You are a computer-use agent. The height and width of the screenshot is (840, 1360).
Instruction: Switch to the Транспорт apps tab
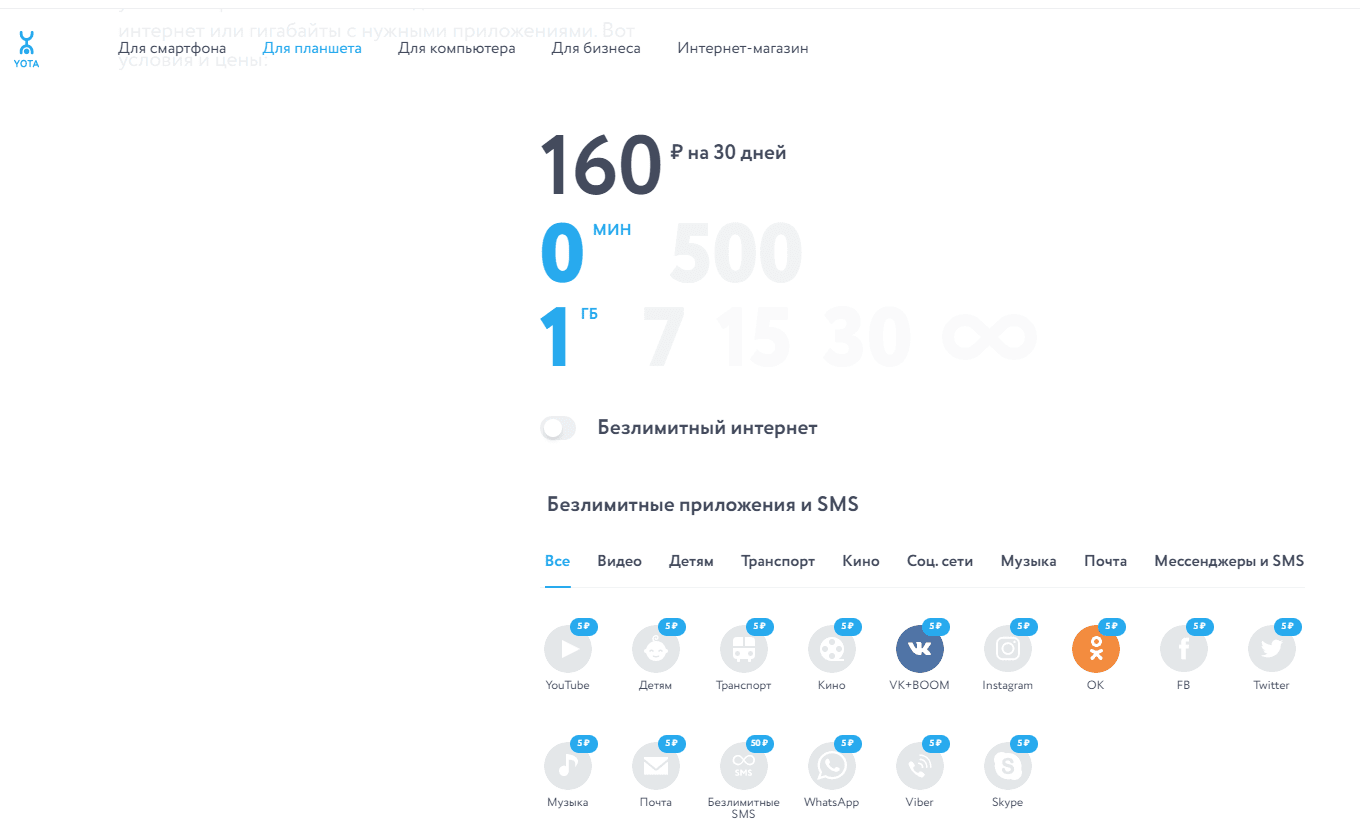(x=778, y=561)
